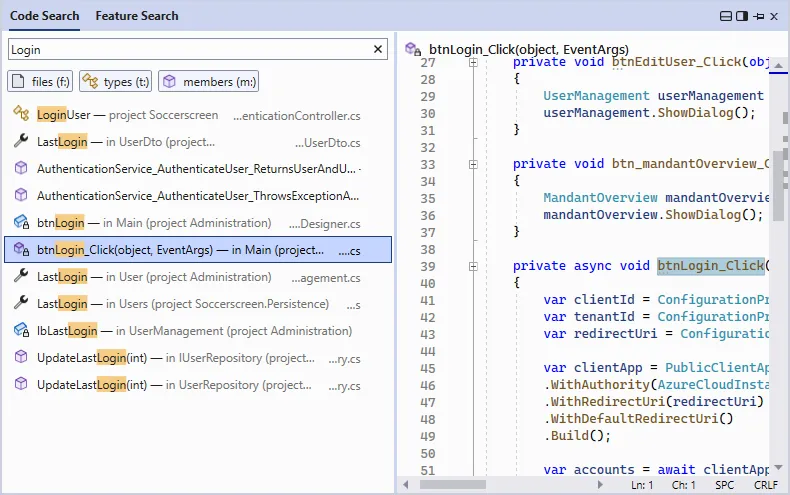Filter results by types (t:)
The image size is (790, 495).
click(x=115, y=81)
